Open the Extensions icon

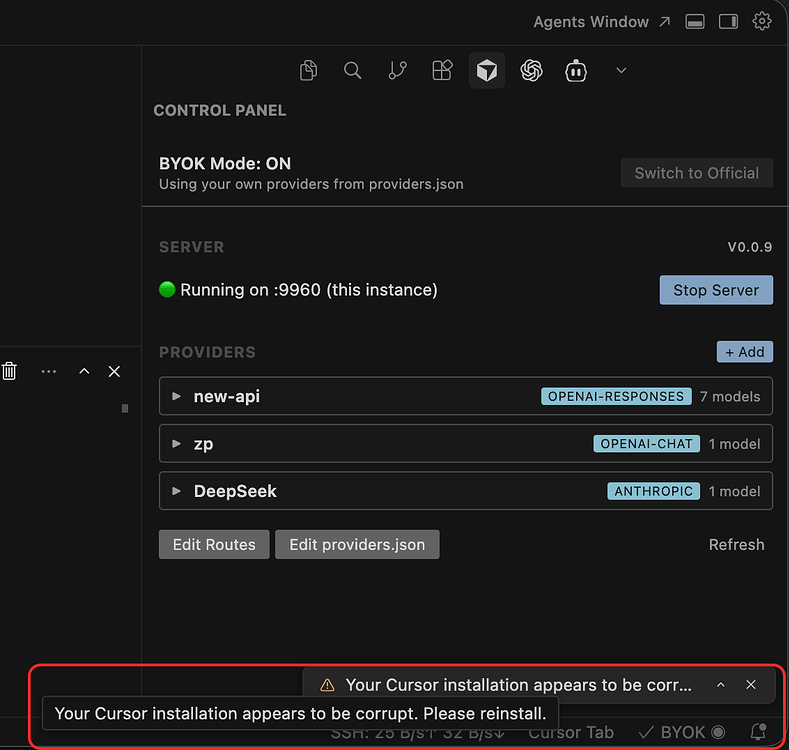click(x=442, y=70)
